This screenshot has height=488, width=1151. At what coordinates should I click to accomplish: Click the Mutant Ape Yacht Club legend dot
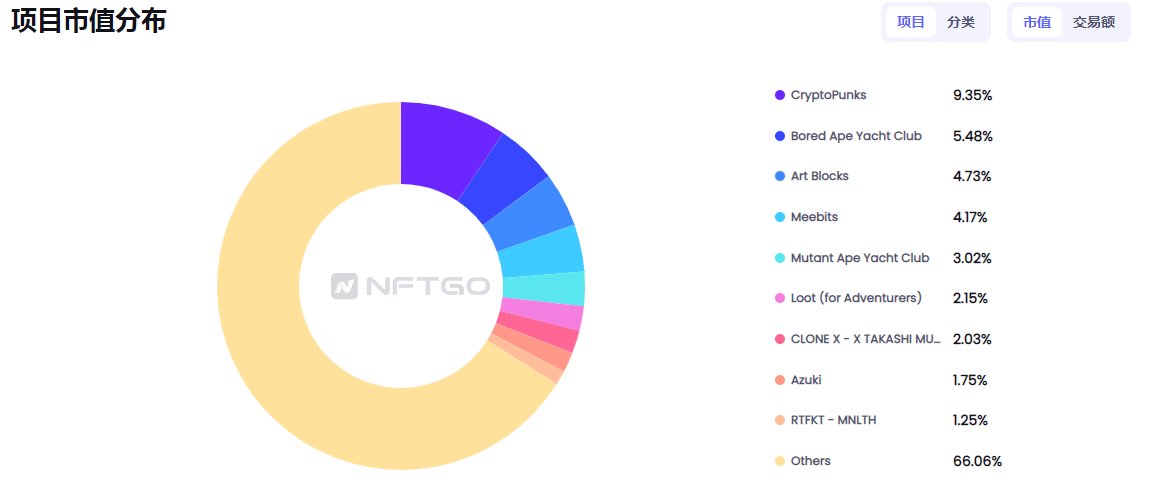point(780,258)
